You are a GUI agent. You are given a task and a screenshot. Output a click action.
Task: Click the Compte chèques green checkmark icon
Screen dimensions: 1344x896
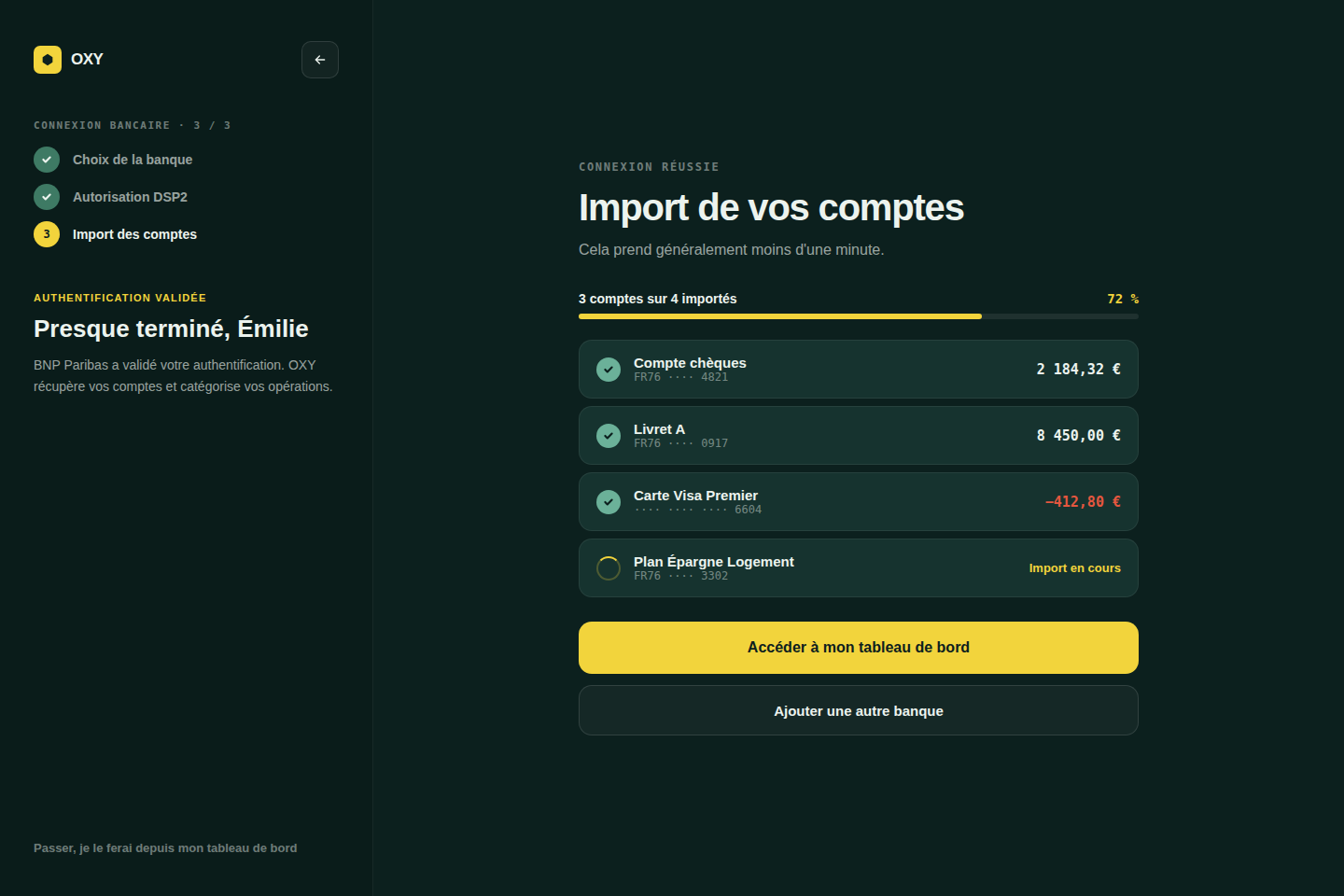coord(609,370)
